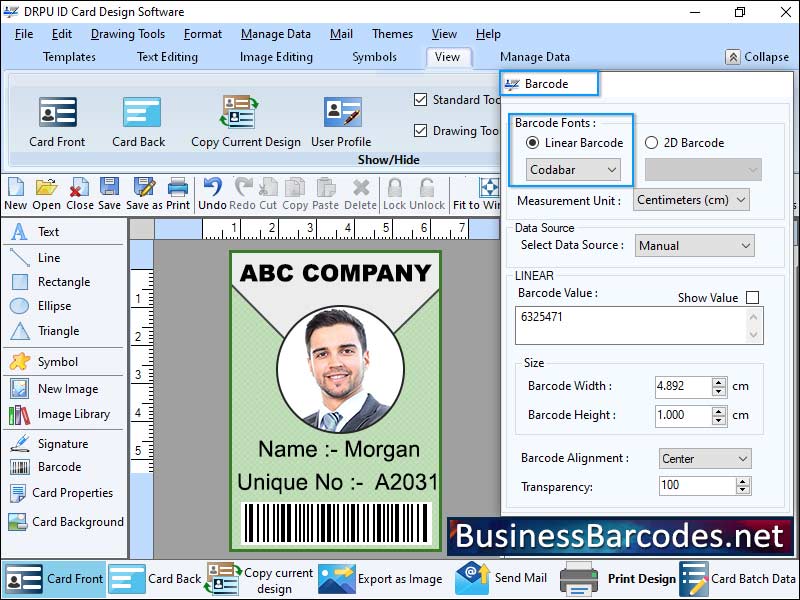The width and height of the screenshot is (800, 600).
Task: Select the 2D Barcode radio button
Action: coord(649,143)
